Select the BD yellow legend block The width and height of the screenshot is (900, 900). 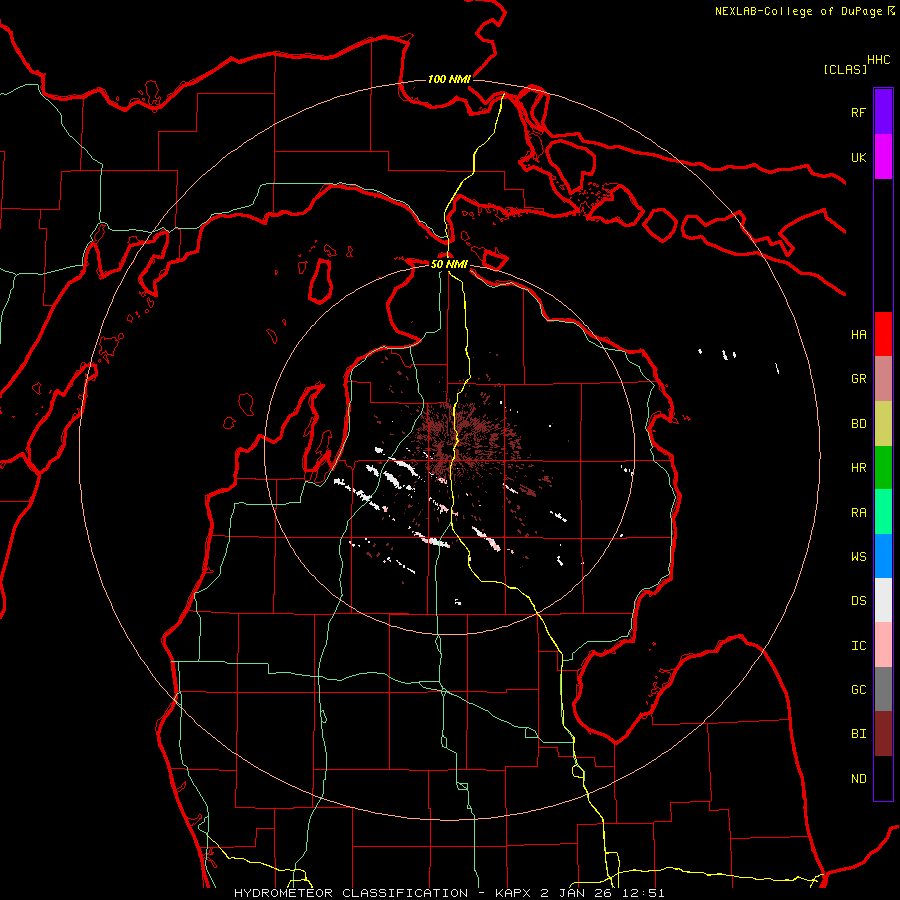883,424
